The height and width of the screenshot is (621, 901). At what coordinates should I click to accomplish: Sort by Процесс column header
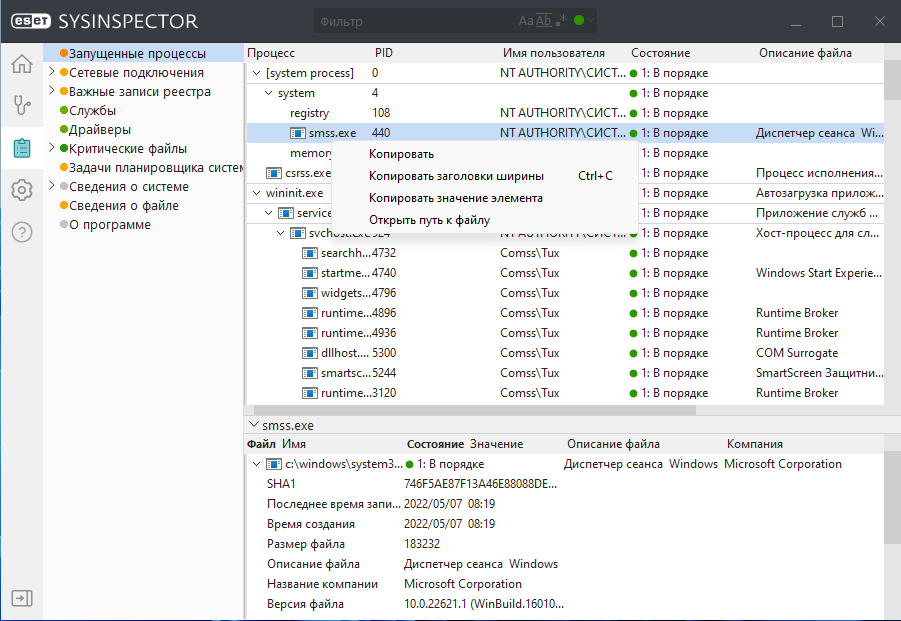pos(271,53)
